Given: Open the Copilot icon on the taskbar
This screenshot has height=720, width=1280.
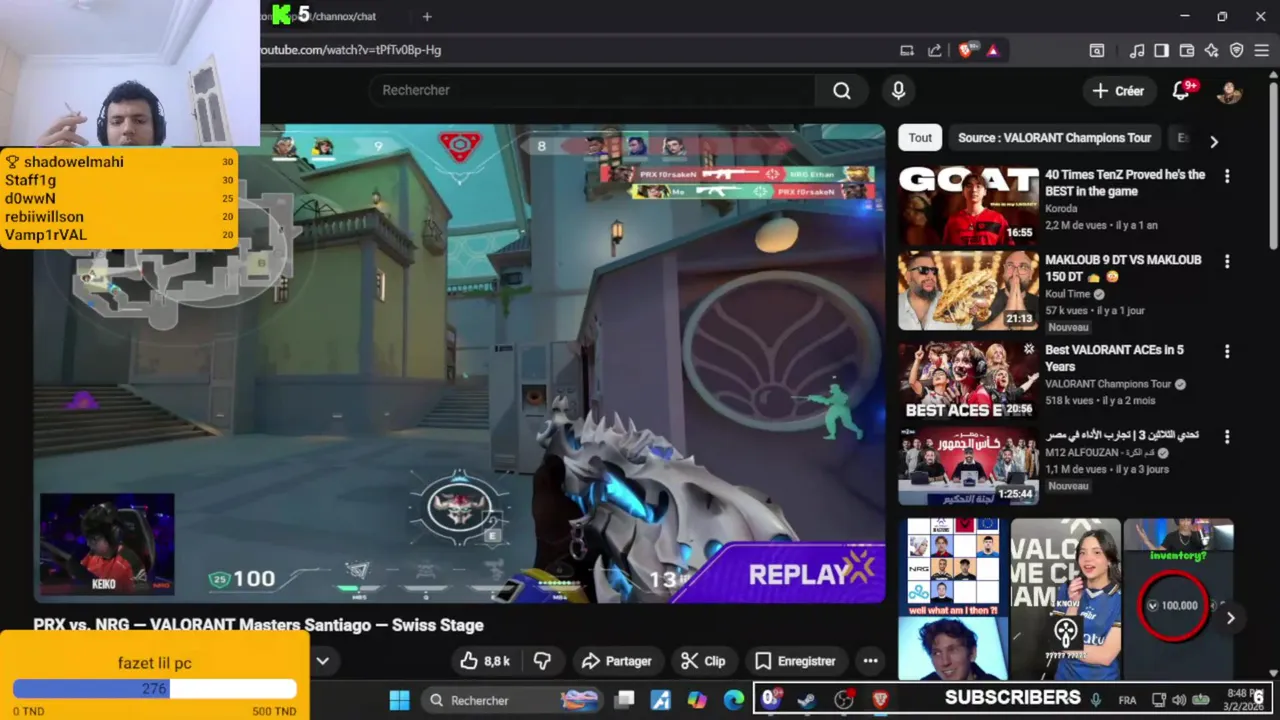Looking at the screenshot, I should 697,700.
